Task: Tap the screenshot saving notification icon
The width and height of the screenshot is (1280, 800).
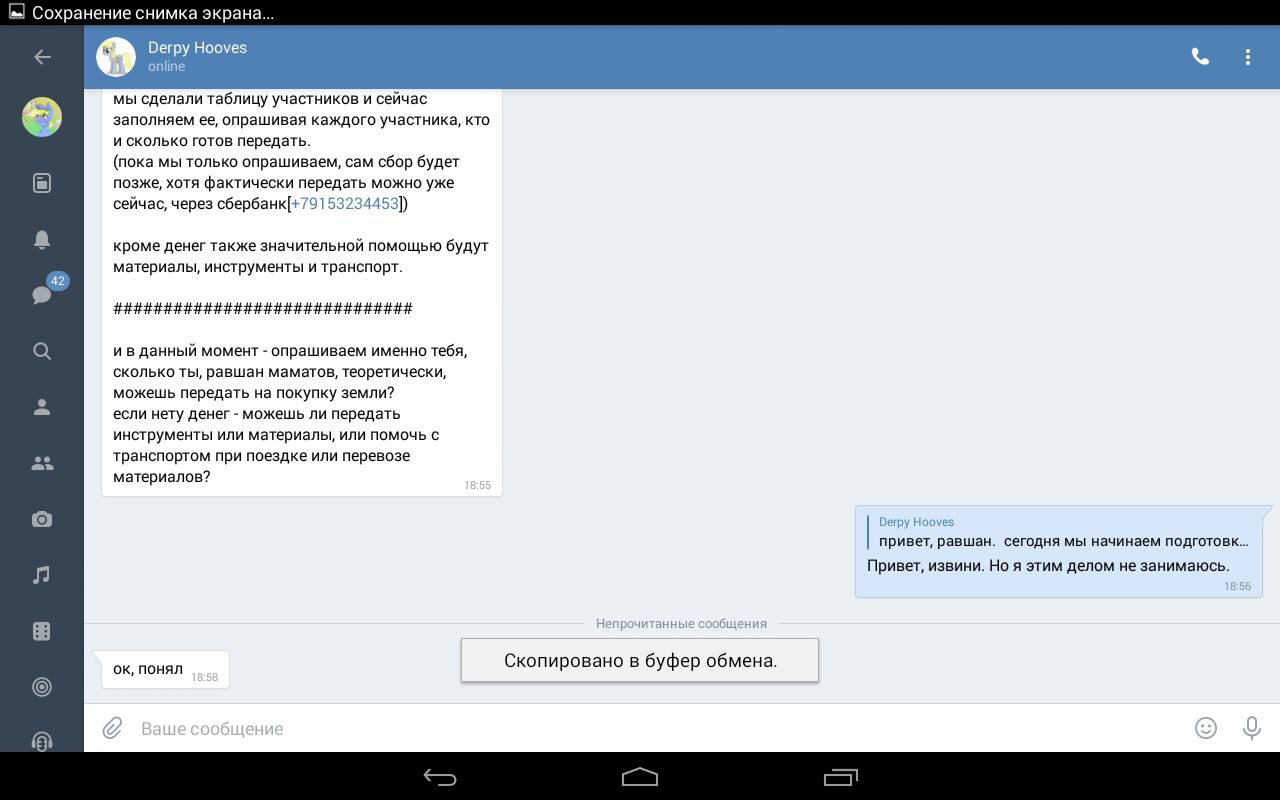Action: [x=16, y=13]
